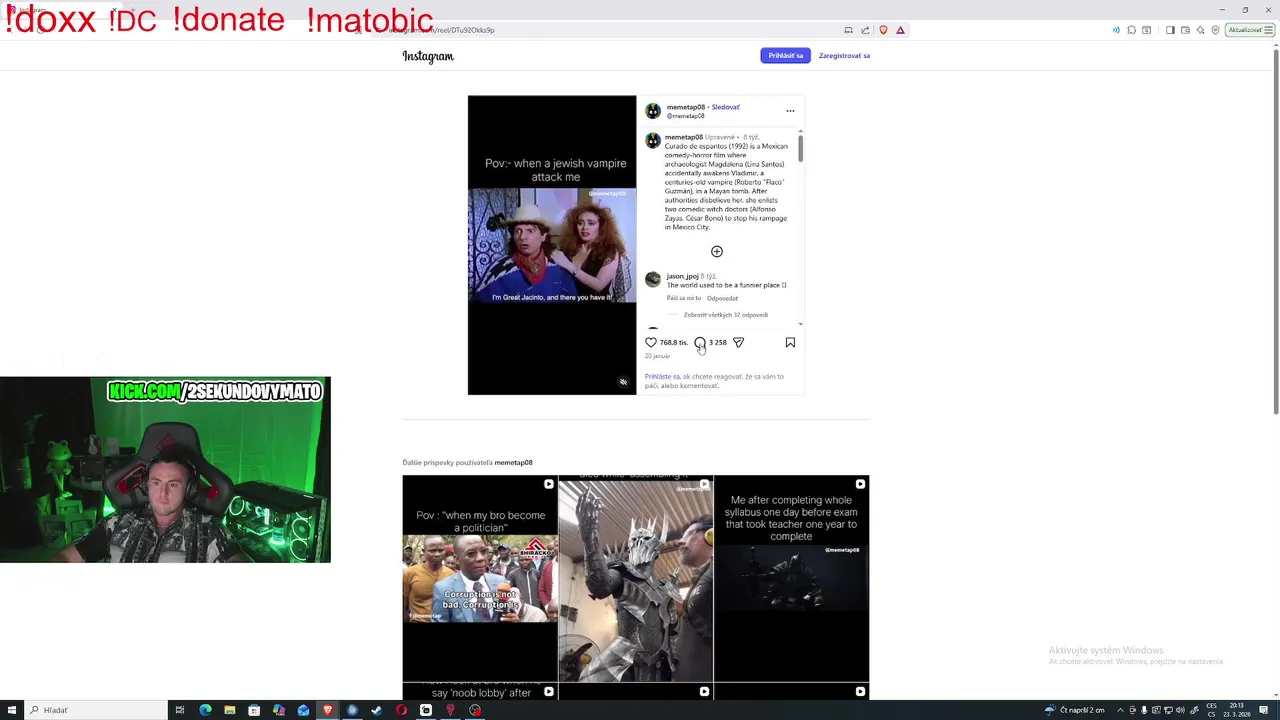
Task: Open memetap08 avatar in post header
Action: 653,111
